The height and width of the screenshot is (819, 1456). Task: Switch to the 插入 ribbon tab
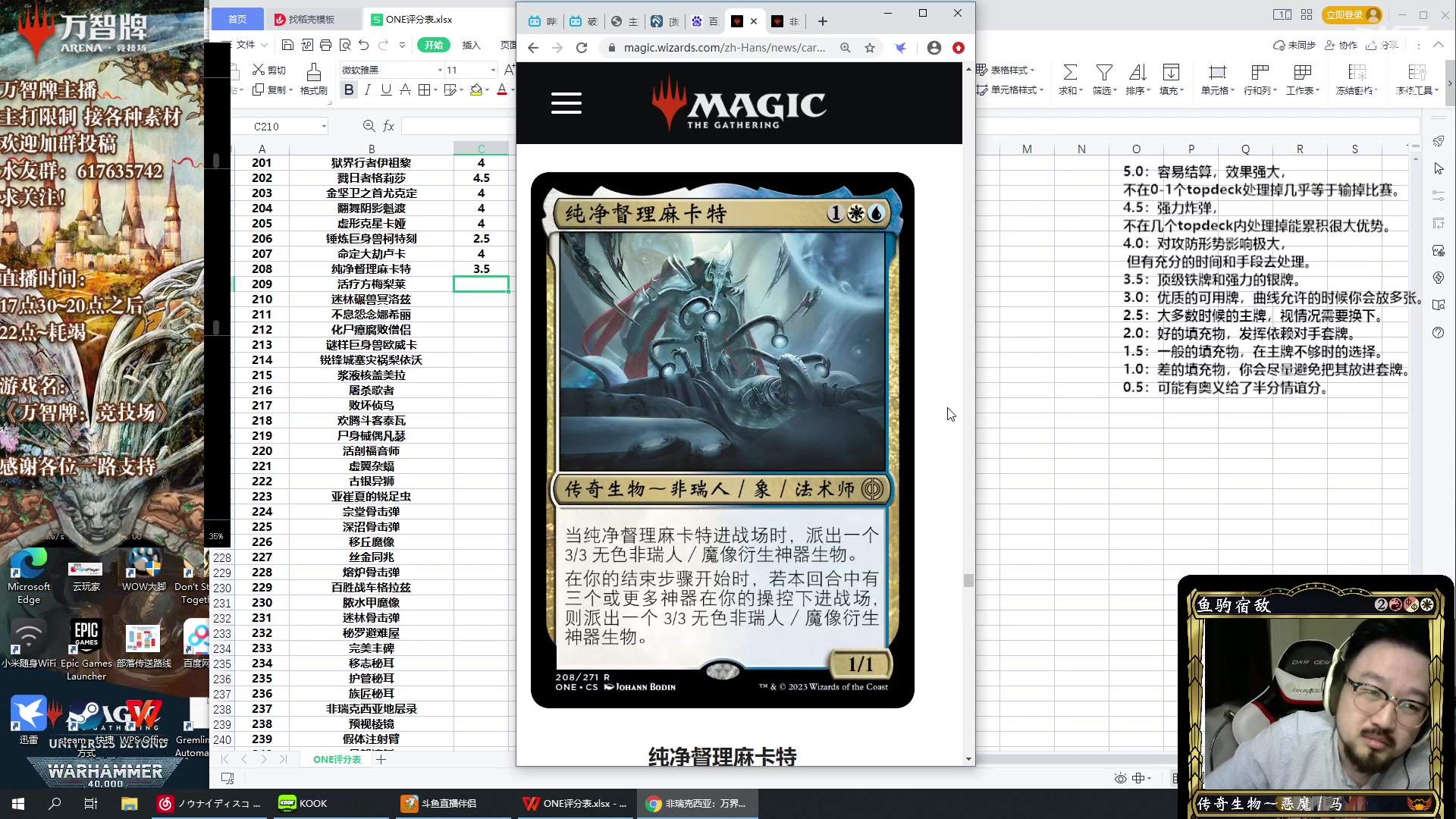(472, 45)
